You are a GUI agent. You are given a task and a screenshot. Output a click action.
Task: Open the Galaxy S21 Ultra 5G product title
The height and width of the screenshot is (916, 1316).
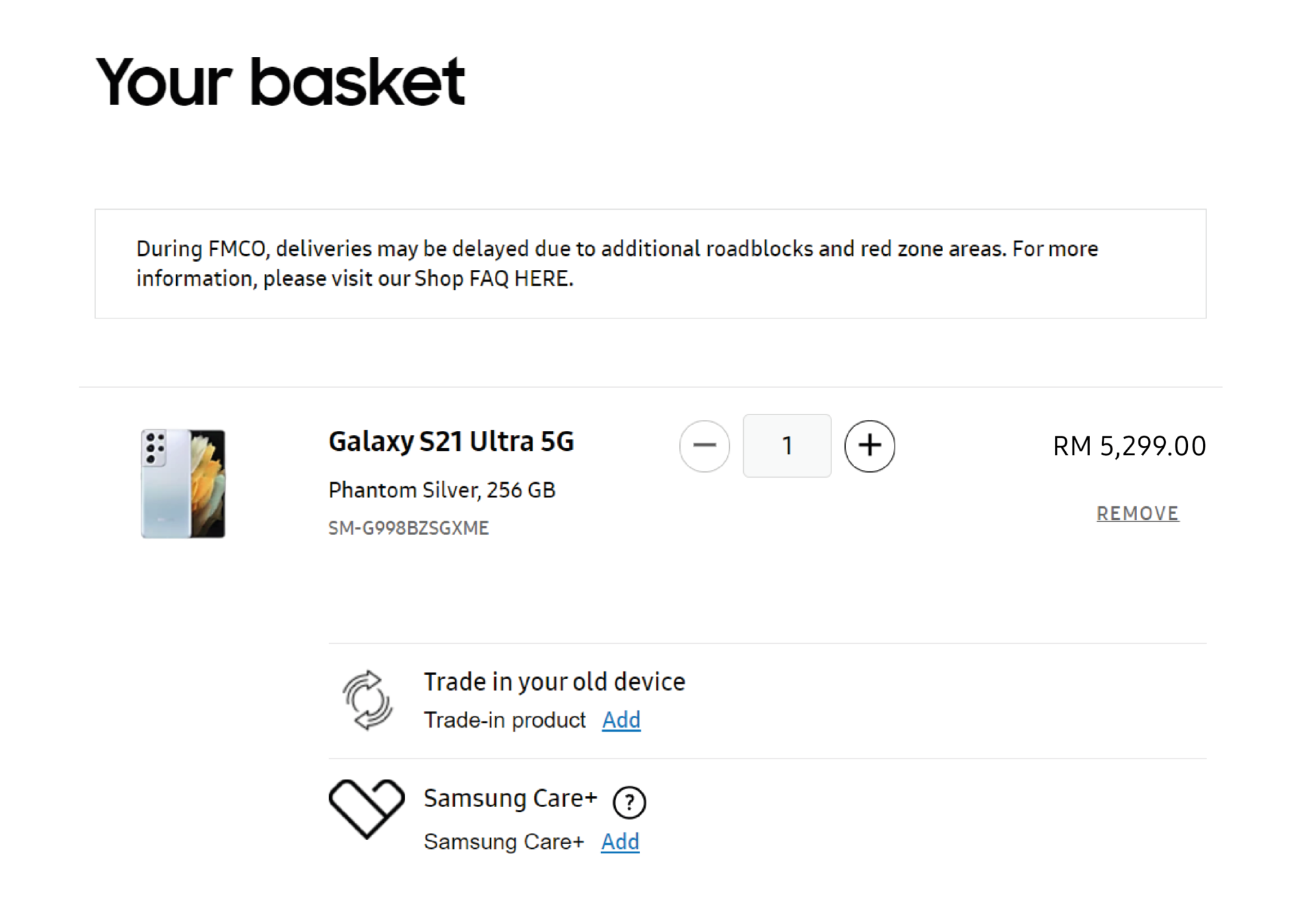pyautogui.click(x=451, y=442)
